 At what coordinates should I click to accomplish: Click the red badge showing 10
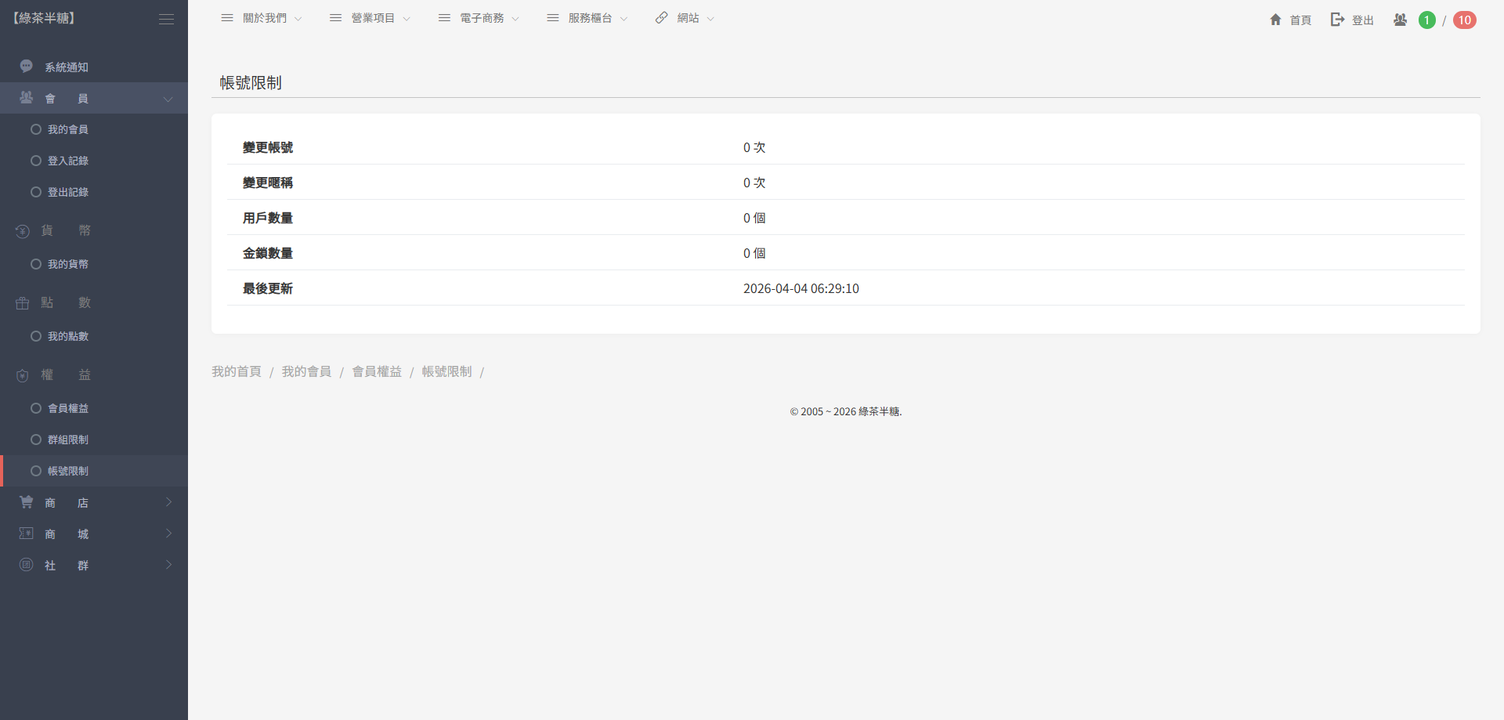(x=1464, y=20)
